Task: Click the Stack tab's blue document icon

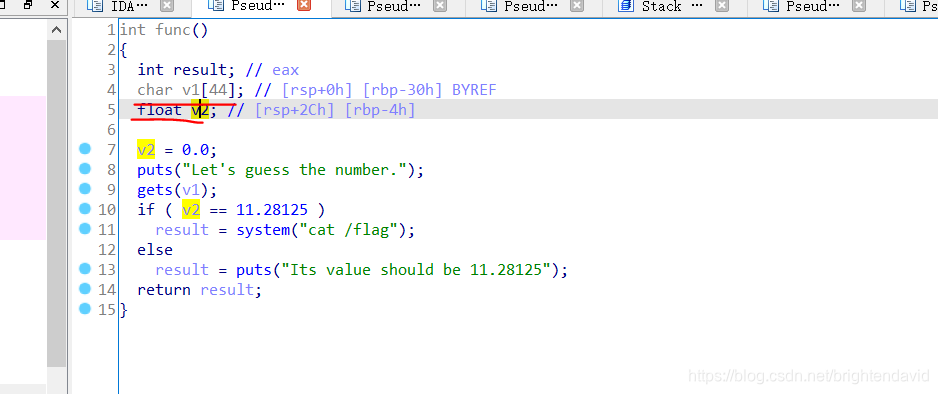Action: coord(626,6)
